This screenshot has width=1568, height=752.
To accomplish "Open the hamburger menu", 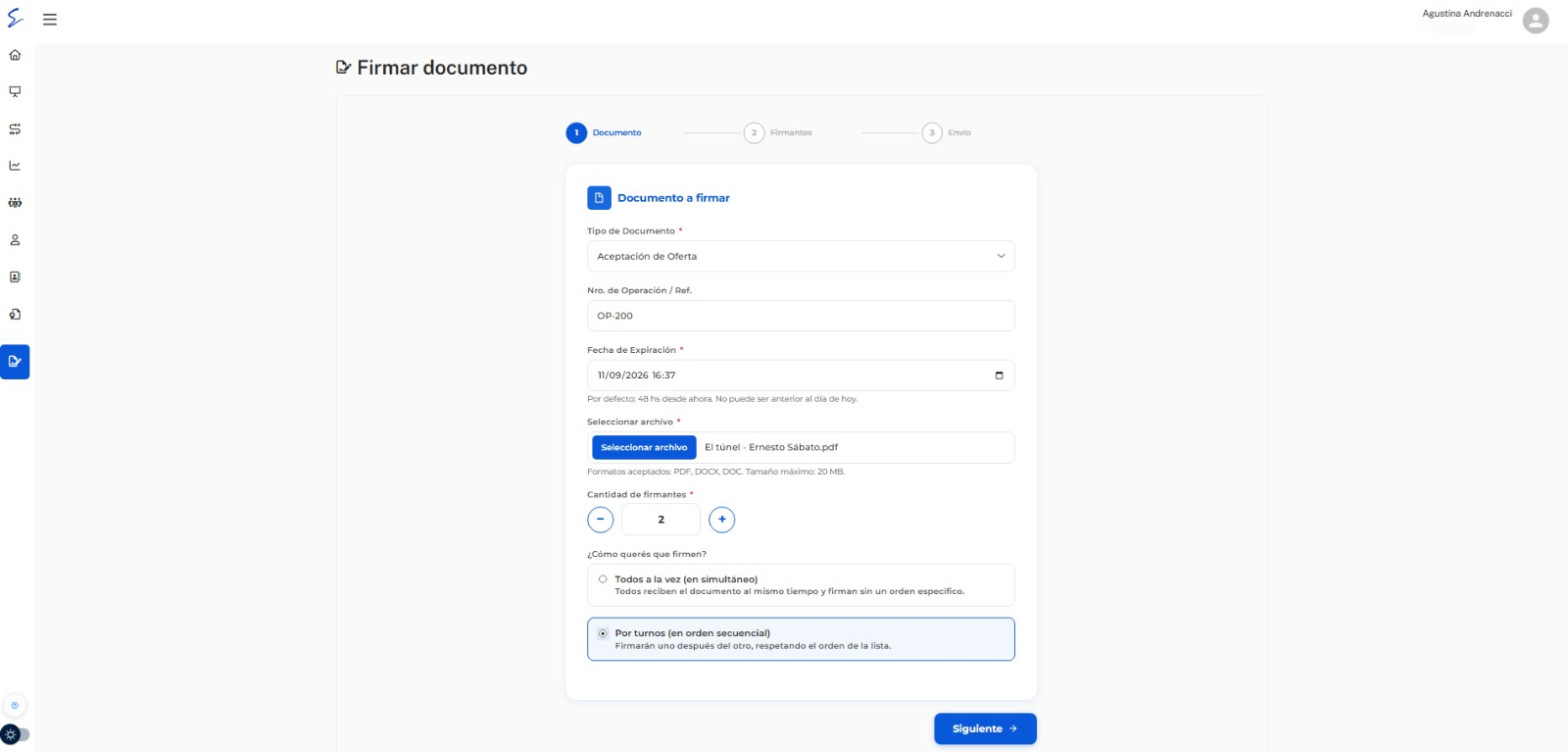I will (50, 20).
